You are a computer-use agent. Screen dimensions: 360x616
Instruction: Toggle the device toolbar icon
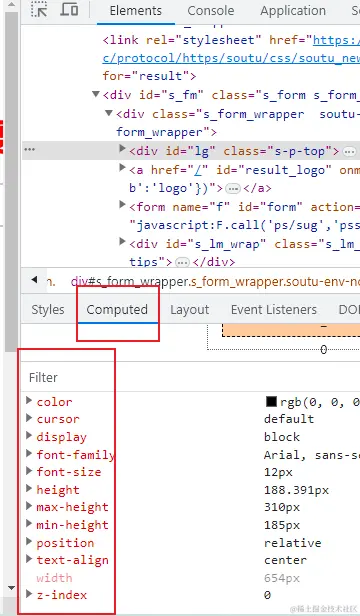point(69,9)
